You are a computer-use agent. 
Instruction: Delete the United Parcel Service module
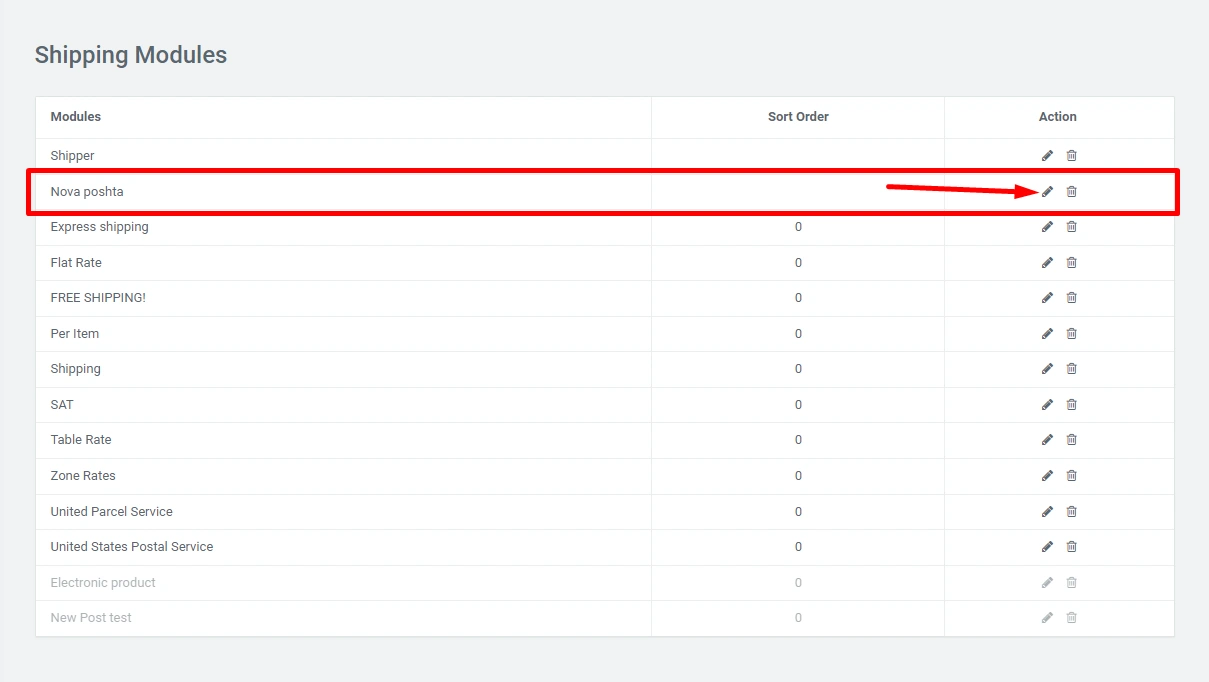[1071, 511]
